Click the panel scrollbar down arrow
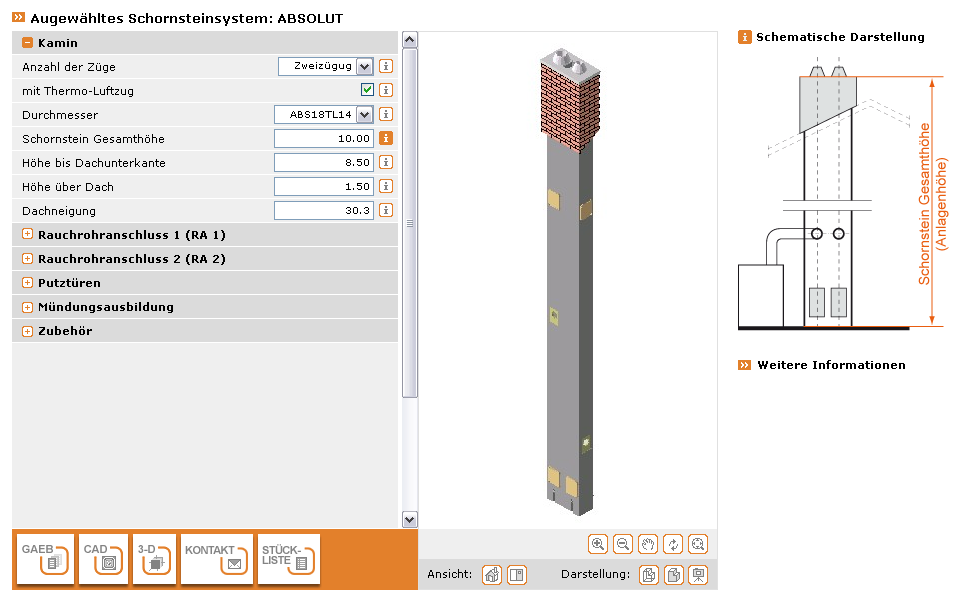Screen dimensions: 954x595 (409, 519)
